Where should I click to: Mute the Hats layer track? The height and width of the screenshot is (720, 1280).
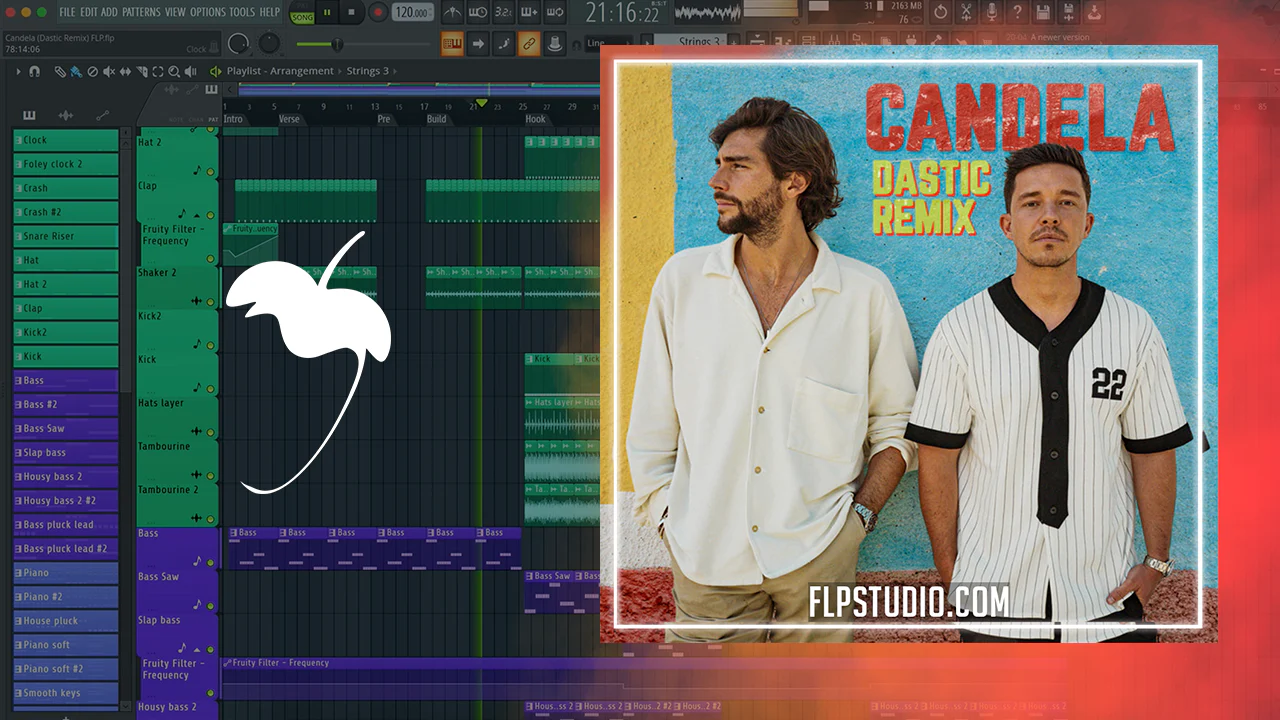point(210,431)
